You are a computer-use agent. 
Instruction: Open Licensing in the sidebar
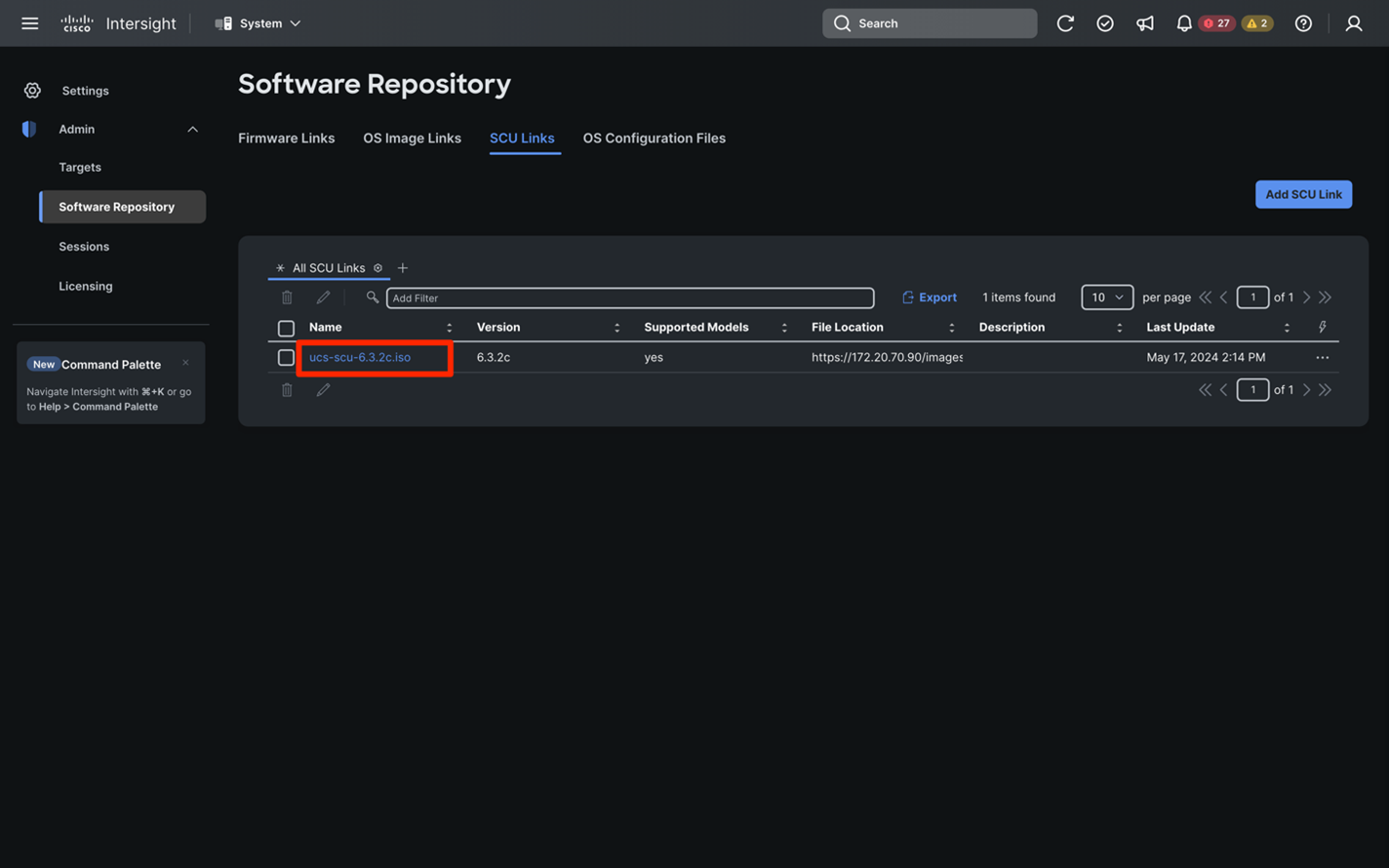click(86, 287)
